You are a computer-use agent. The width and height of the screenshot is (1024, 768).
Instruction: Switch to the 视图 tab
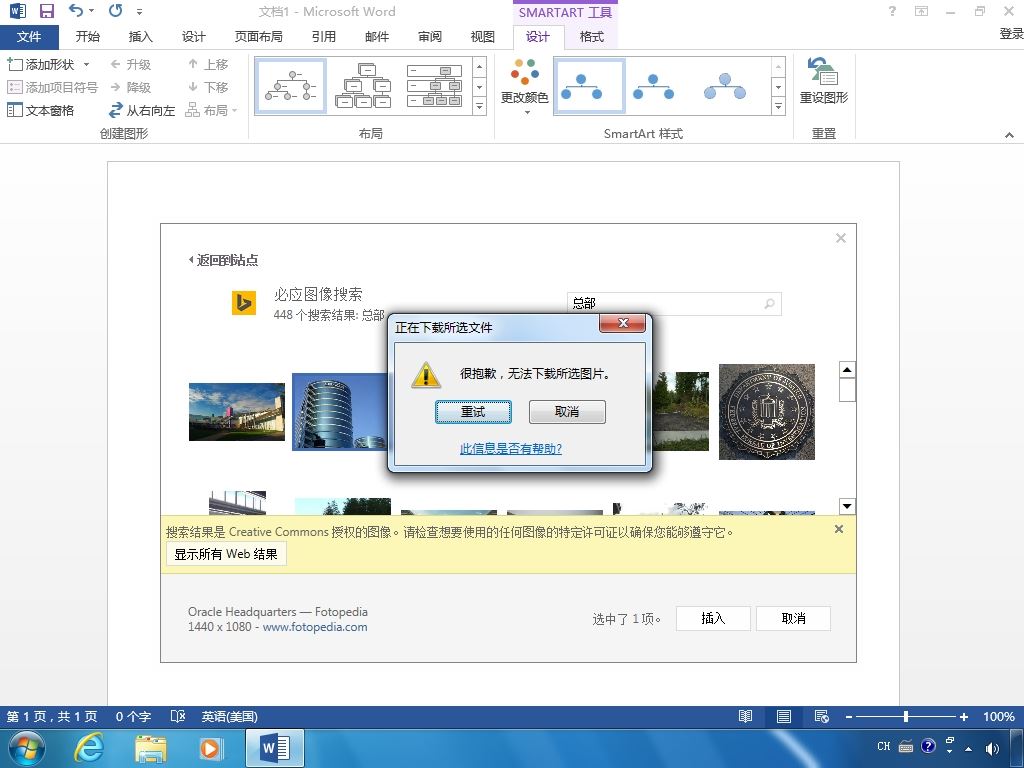pyautogui.click(x=483, y=37)
